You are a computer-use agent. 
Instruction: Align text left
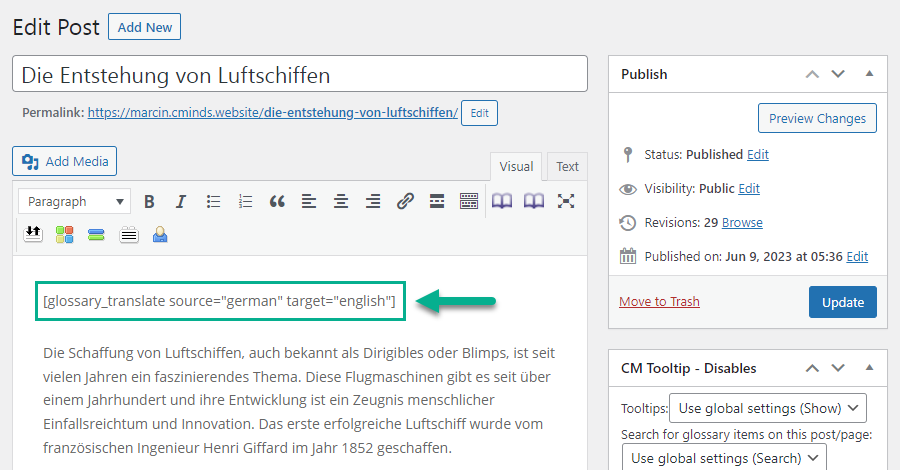(x=309, y=201)
